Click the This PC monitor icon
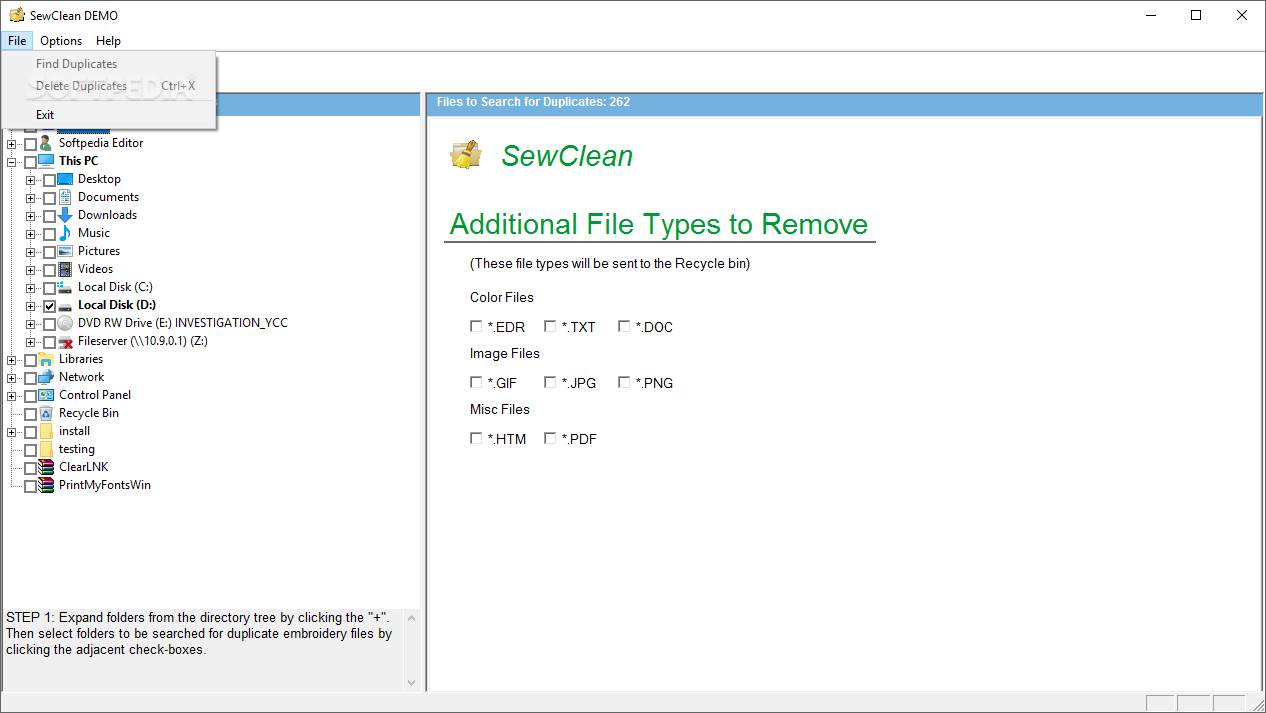 coord(47,161)
